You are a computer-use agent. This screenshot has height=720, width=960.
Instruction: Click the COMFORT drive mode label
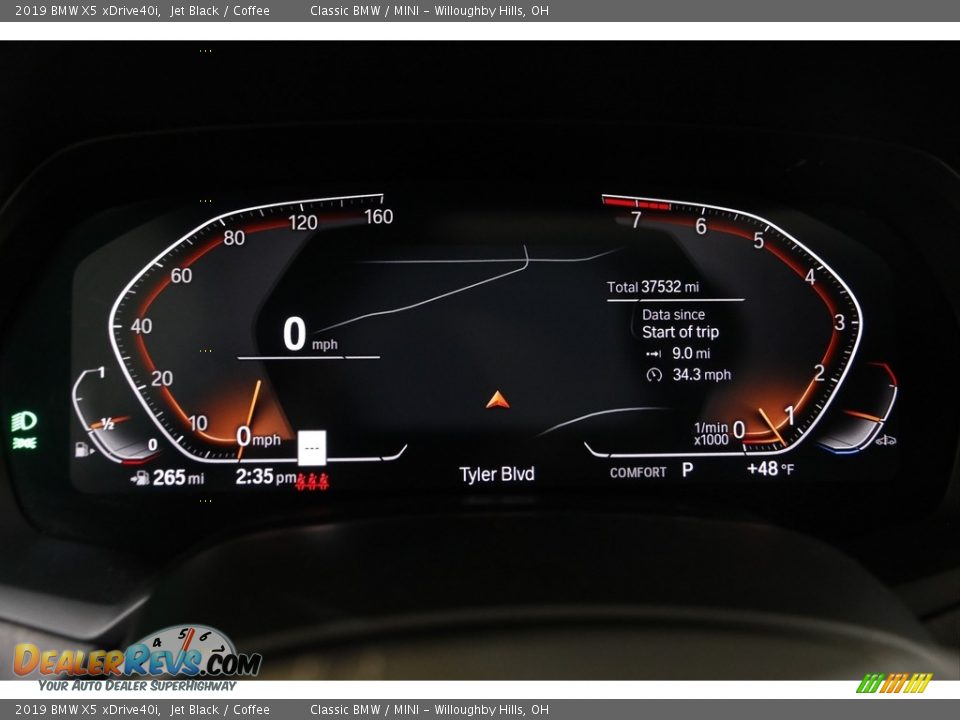point(638,473)
